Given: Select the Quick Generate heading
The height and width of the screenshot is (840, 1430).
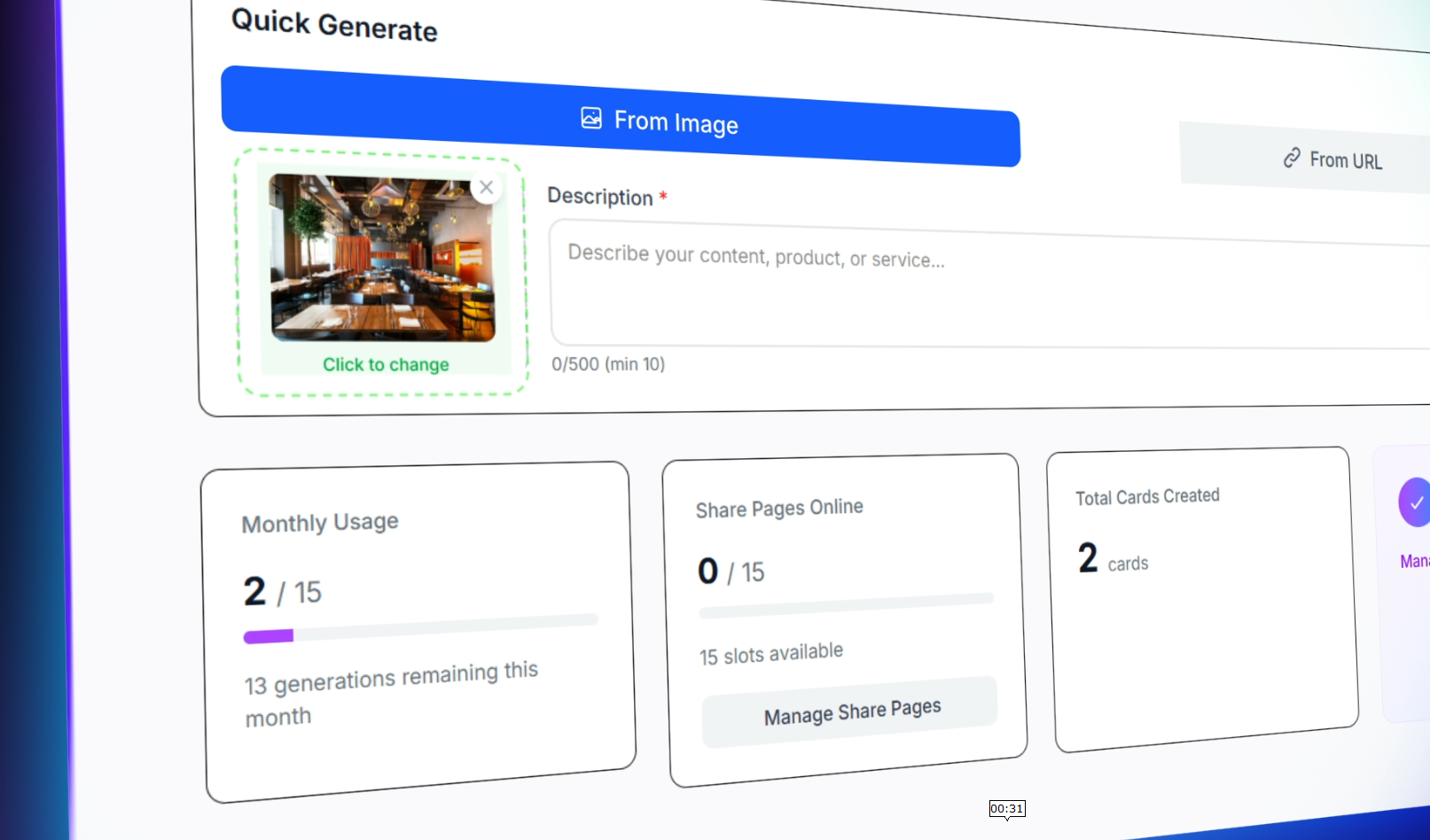Looking at the screenshot, I should (334, 25).
